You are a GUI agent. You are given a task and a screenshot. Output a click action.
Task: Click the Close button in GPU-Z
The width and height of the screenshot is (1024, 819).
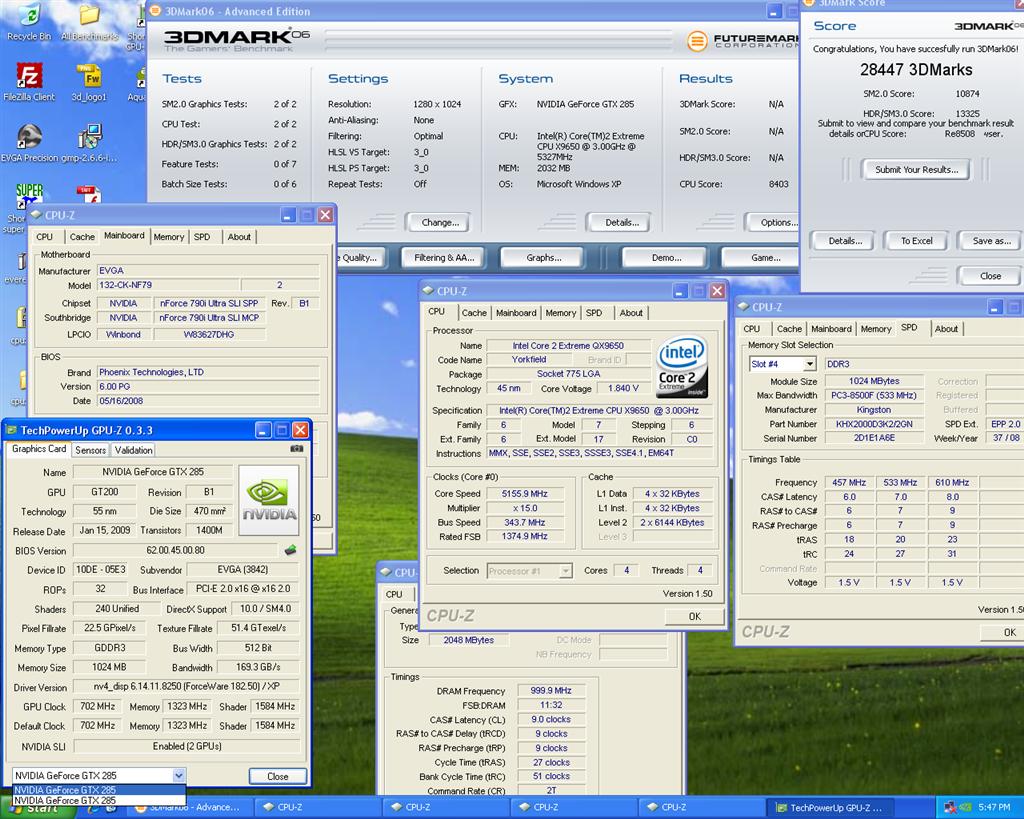tap(278, 776)
